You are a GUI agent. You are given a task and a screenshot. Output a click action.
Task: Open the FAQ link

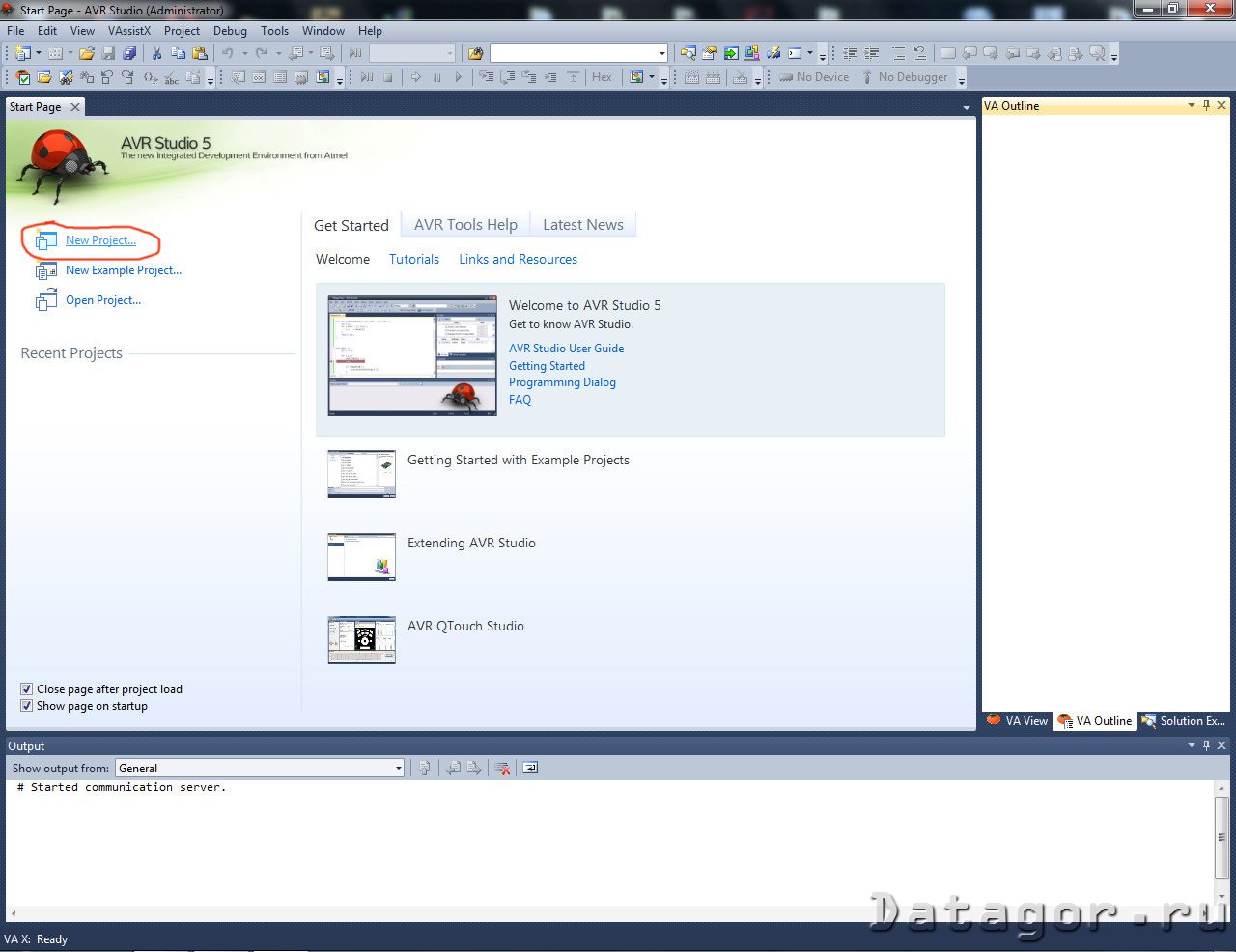click(520, 400)
